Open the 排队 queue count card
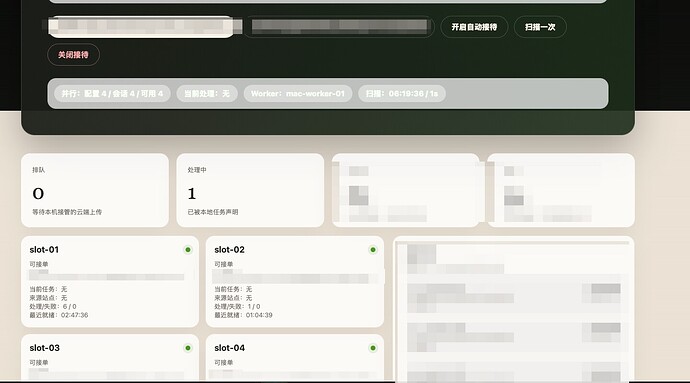Image resolution: width=690 pixels, height=383 pixels. point(95,190)
